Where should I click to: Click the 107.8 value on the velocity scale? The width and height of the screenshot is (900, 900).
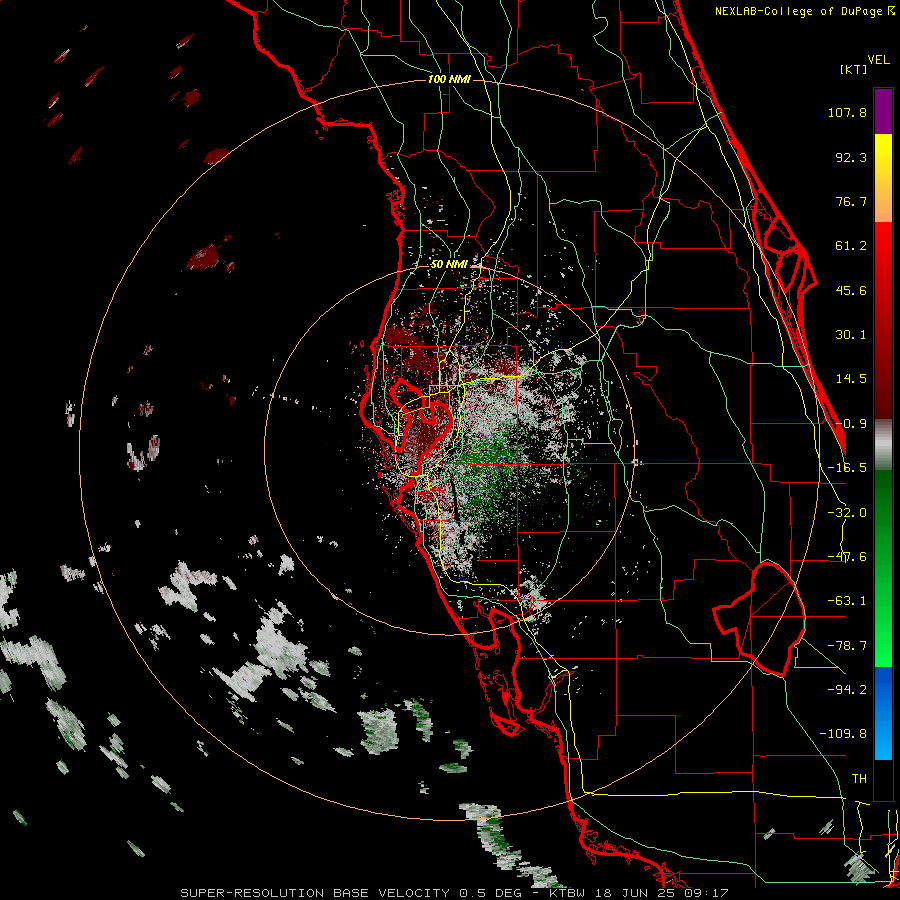tap(847, 112)
